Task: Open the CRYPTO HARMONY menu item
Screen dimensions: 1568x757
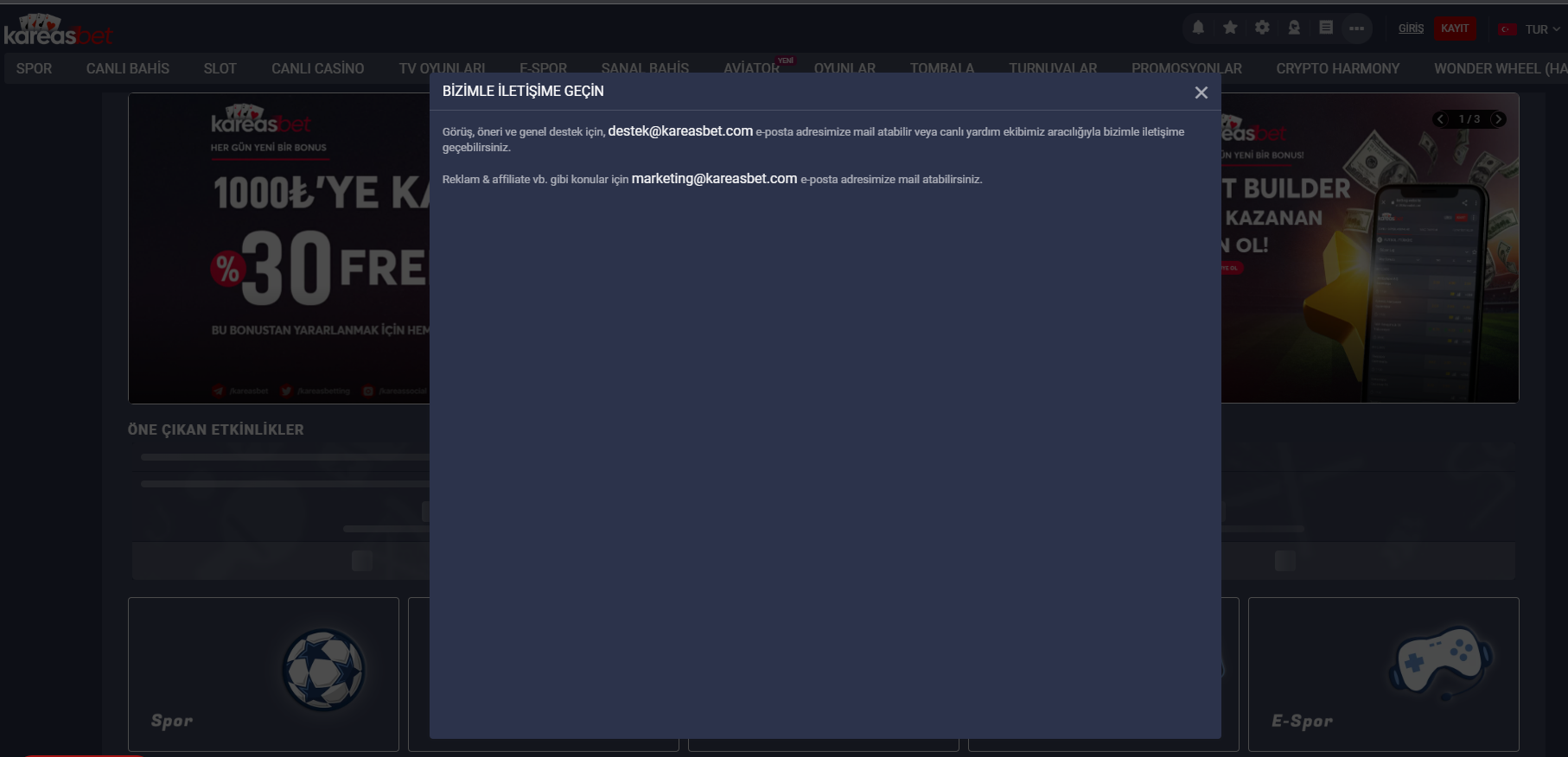Action: (x=1337, y=68)
